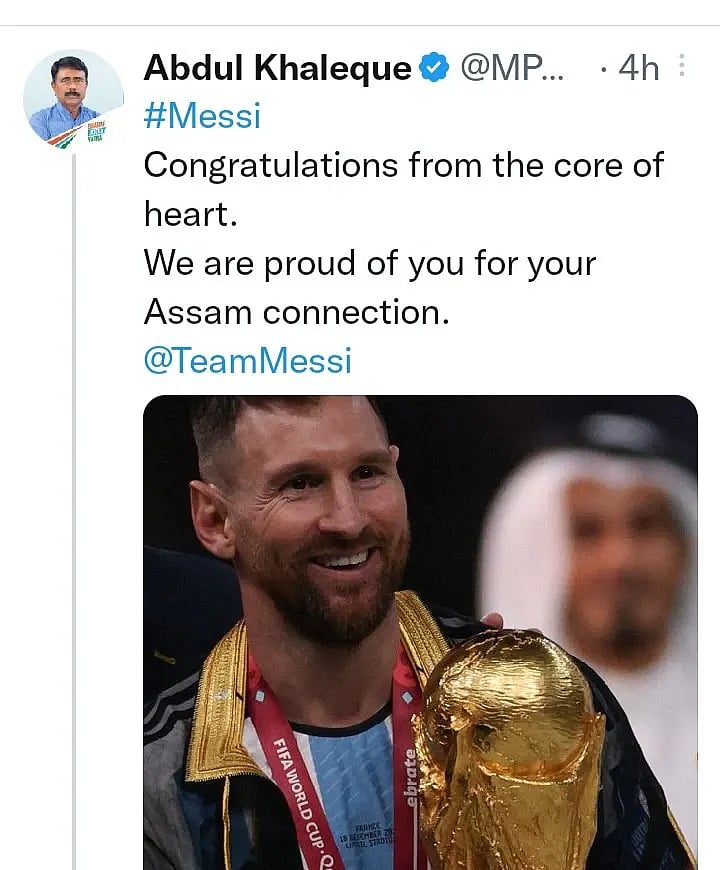Open the #Messi hashtag
The image size is (720, 870).
[x=202, y=116]
